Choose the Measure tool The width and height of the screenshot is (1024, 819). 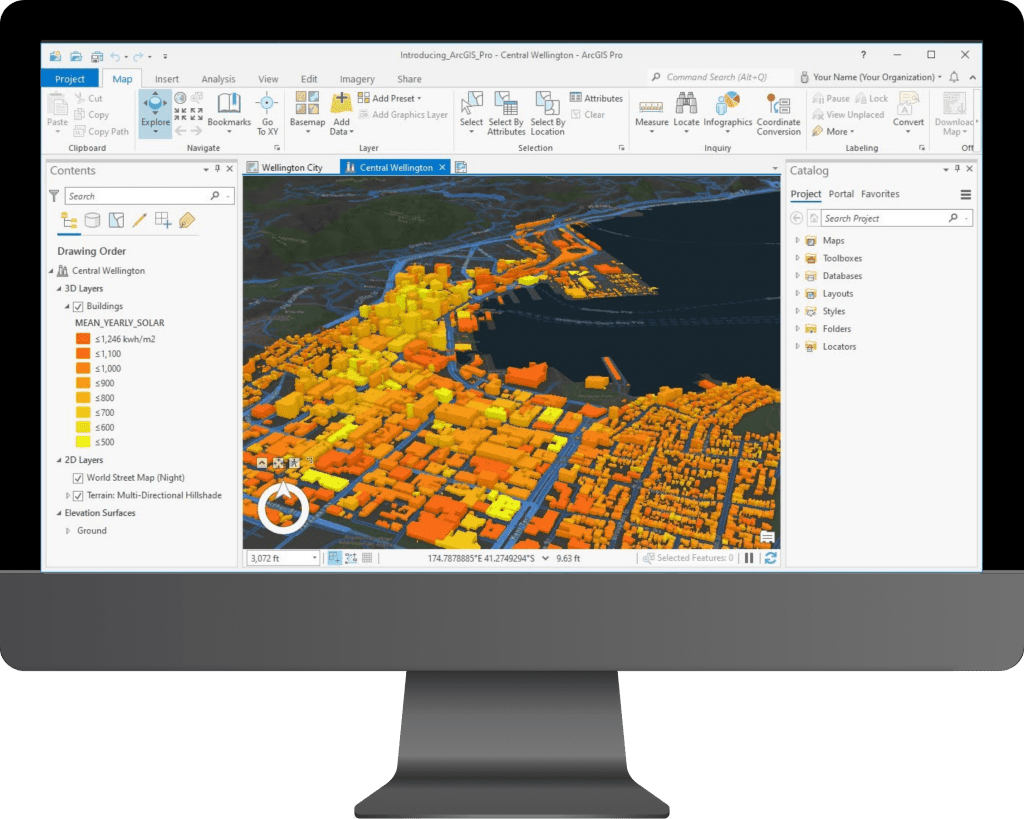tap(651, 113)
